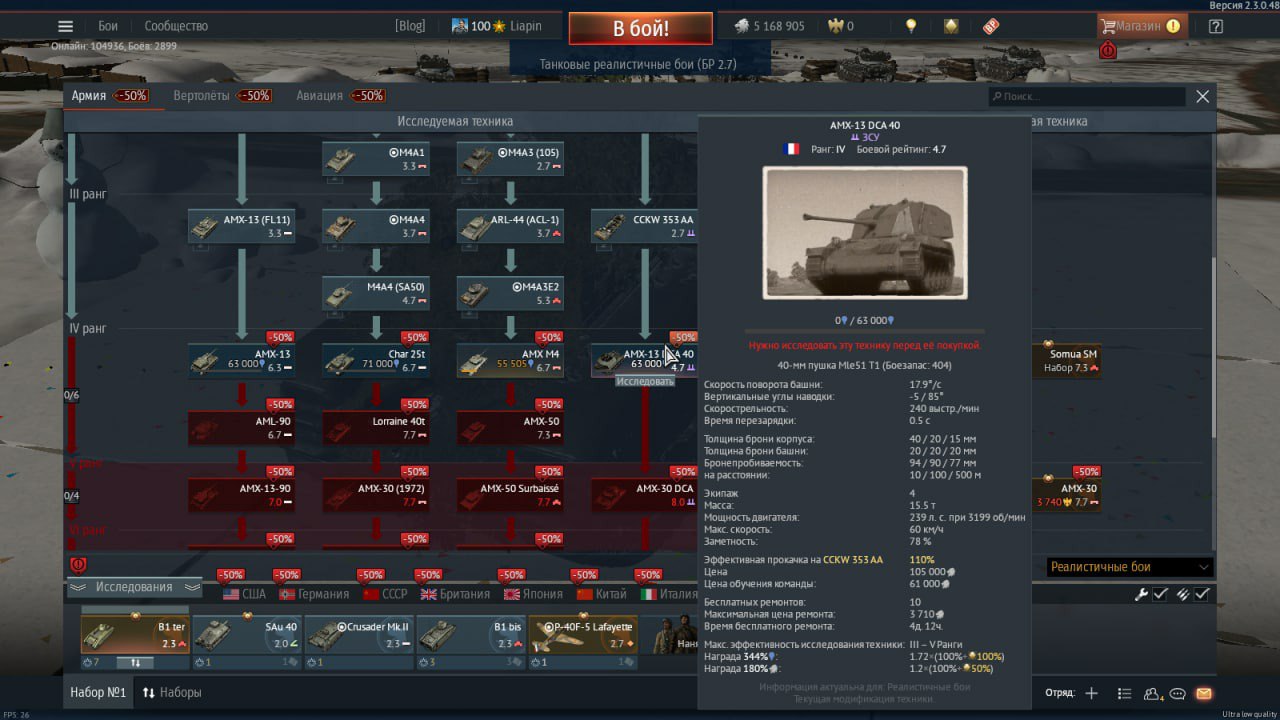Close the research tree window
Screen dimensions: 1280x720
coord(1203,96)
